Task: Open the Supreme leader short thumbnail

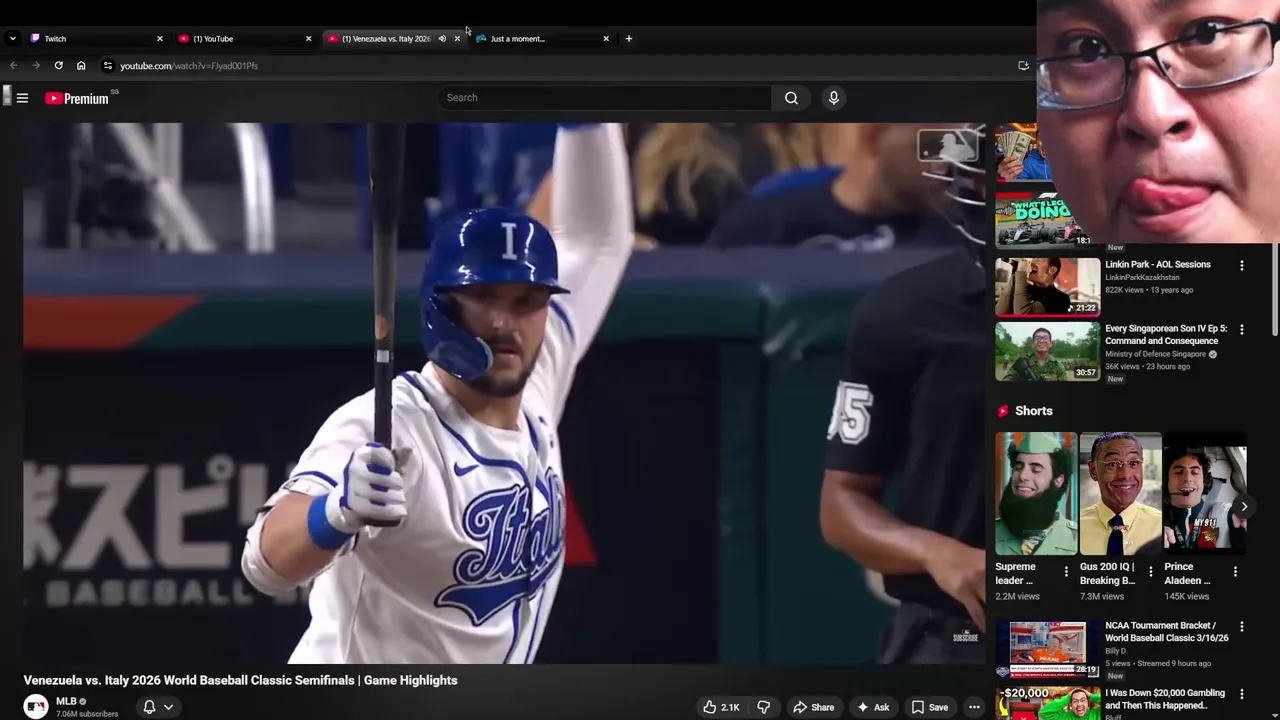Action: [1036, 493]
